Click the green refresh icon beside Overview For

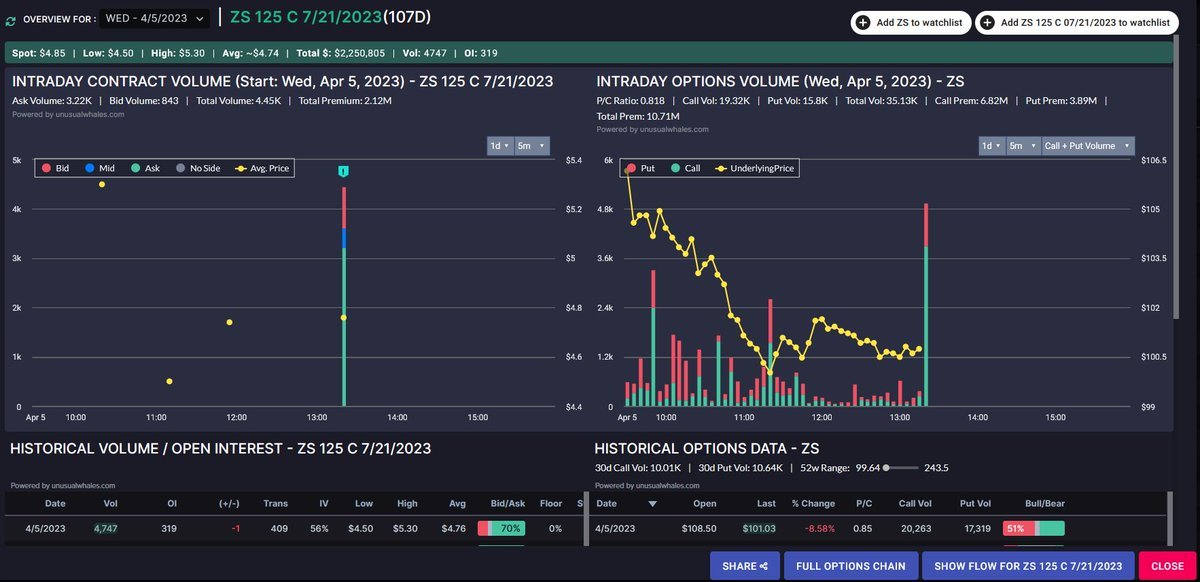pyautogui.click(x=10, y=20)
